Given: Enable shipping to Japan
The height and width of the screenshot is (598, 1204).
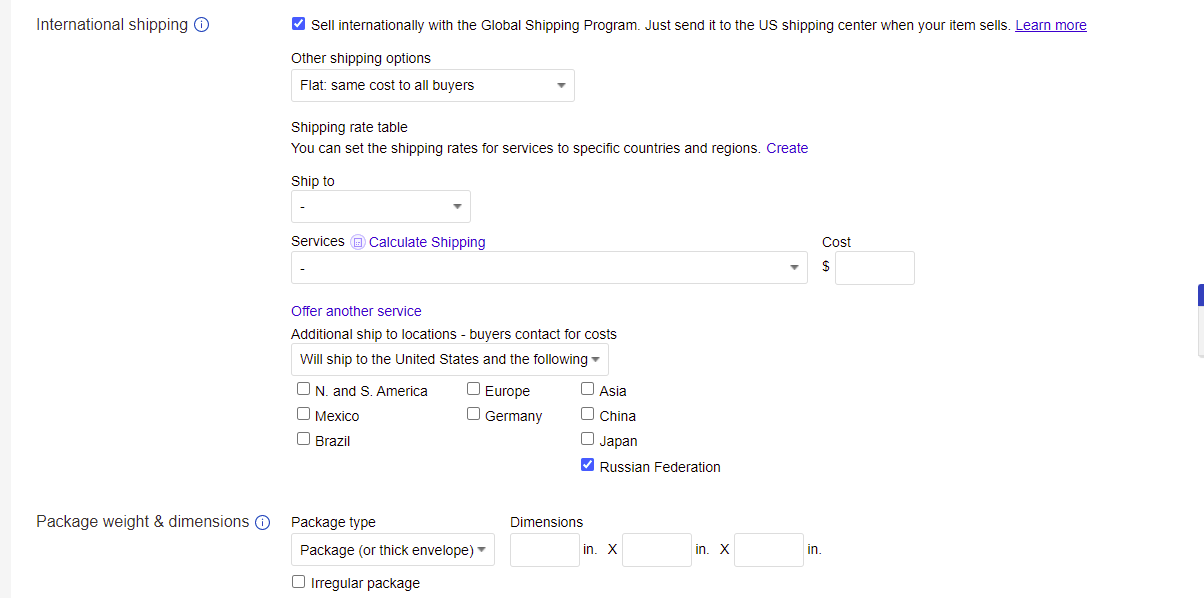Looking at the screenshot, I should (x=587, y=438).
